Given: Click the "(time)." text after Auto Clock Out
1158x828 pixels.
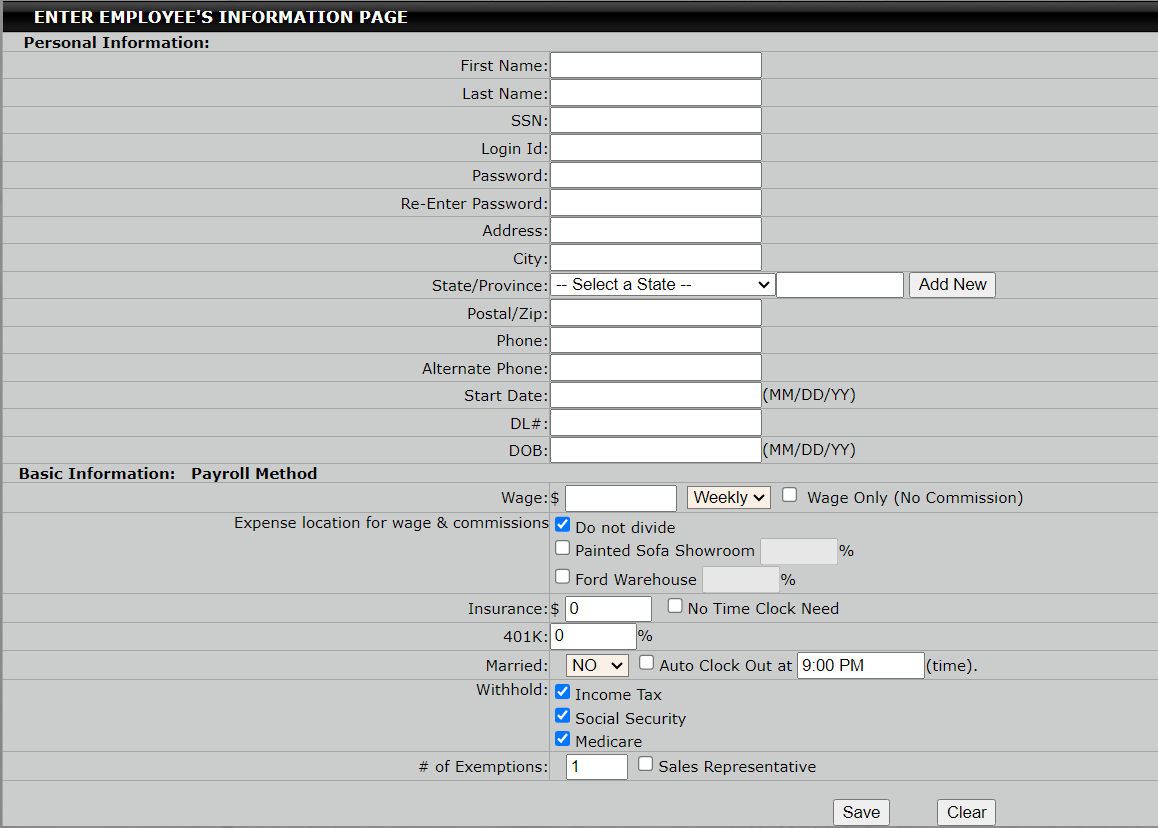Looking at the screenshot, I should [952, 666].
